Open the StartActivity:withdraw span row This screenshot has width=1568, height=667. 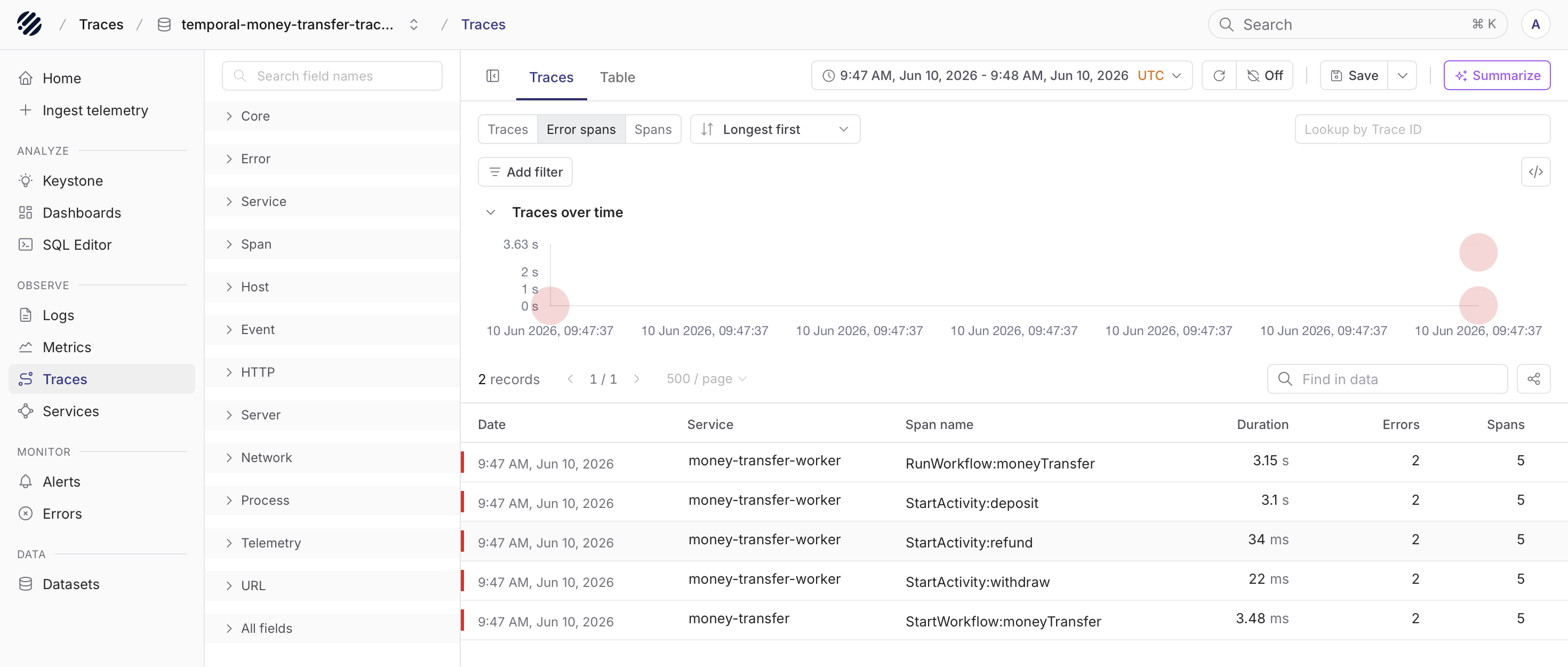[x=1013, y=581]
